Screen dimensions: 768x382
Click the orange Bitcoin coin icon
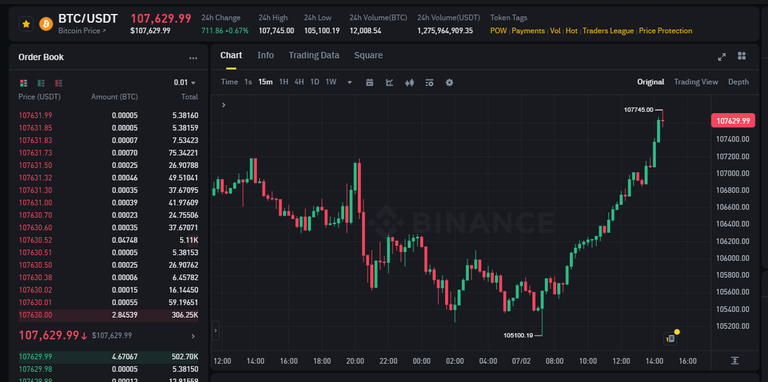46,24
